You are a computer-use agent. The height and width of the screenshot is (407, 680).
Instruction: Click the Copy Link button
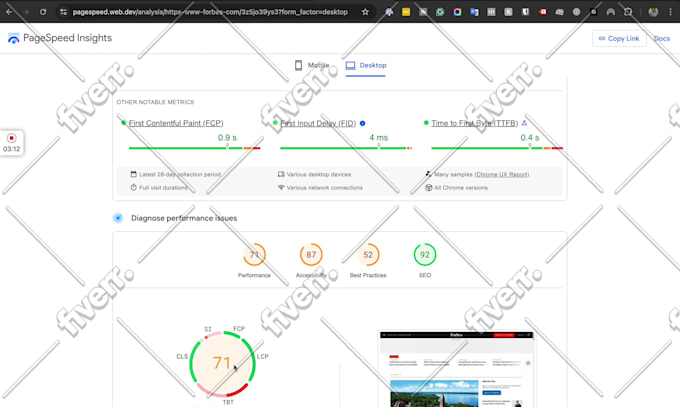click(x=619, y=38)
